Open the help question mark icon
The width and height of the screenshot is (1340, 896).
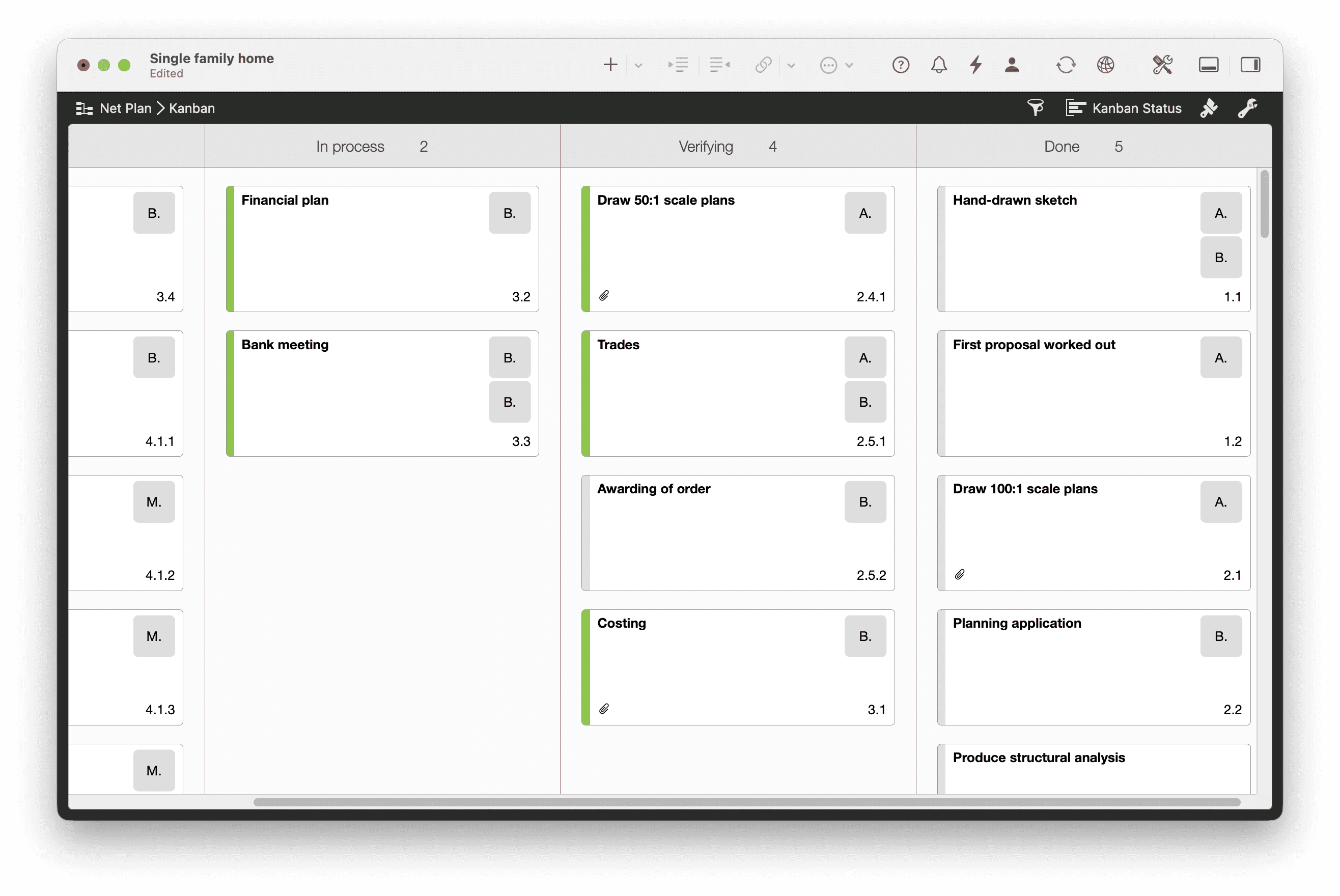(901, 65)
